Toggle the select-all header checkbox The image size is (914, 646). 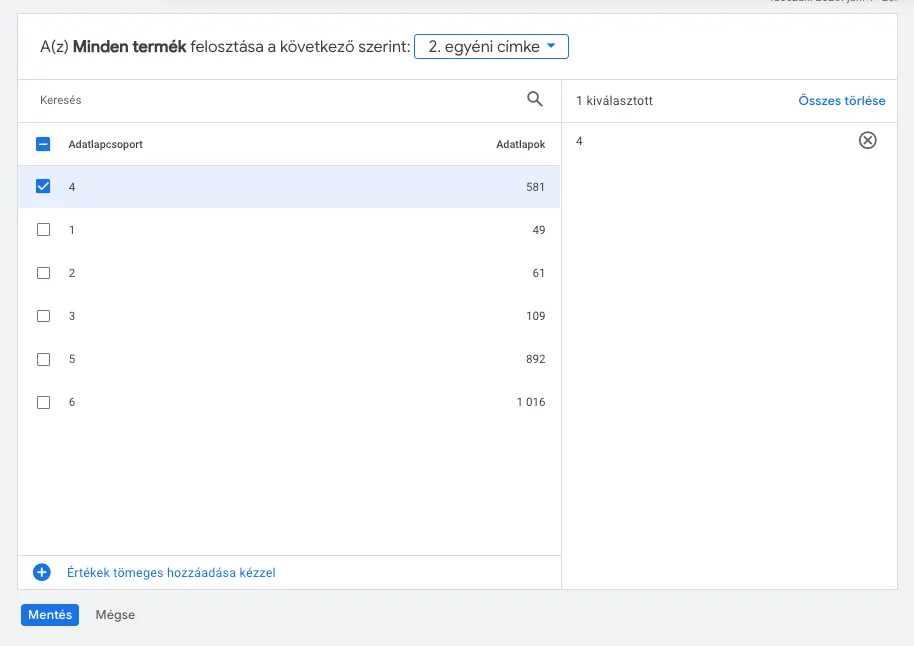point(43,144)
